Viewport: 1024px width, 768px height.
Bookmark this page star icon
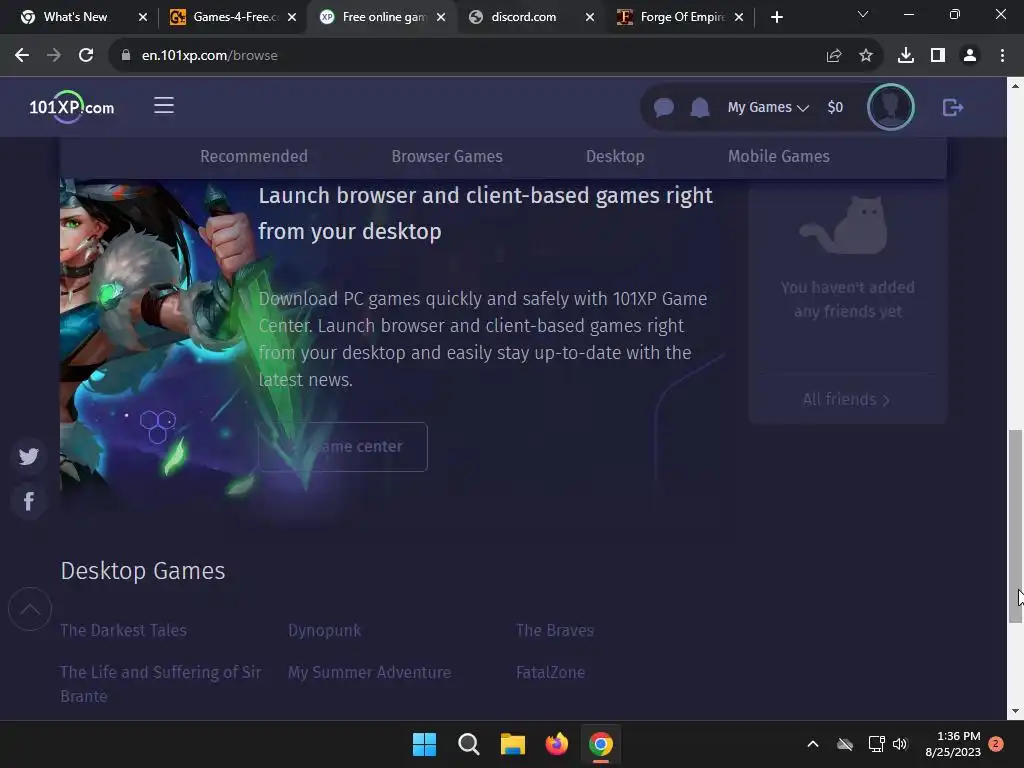click(866, 56)
